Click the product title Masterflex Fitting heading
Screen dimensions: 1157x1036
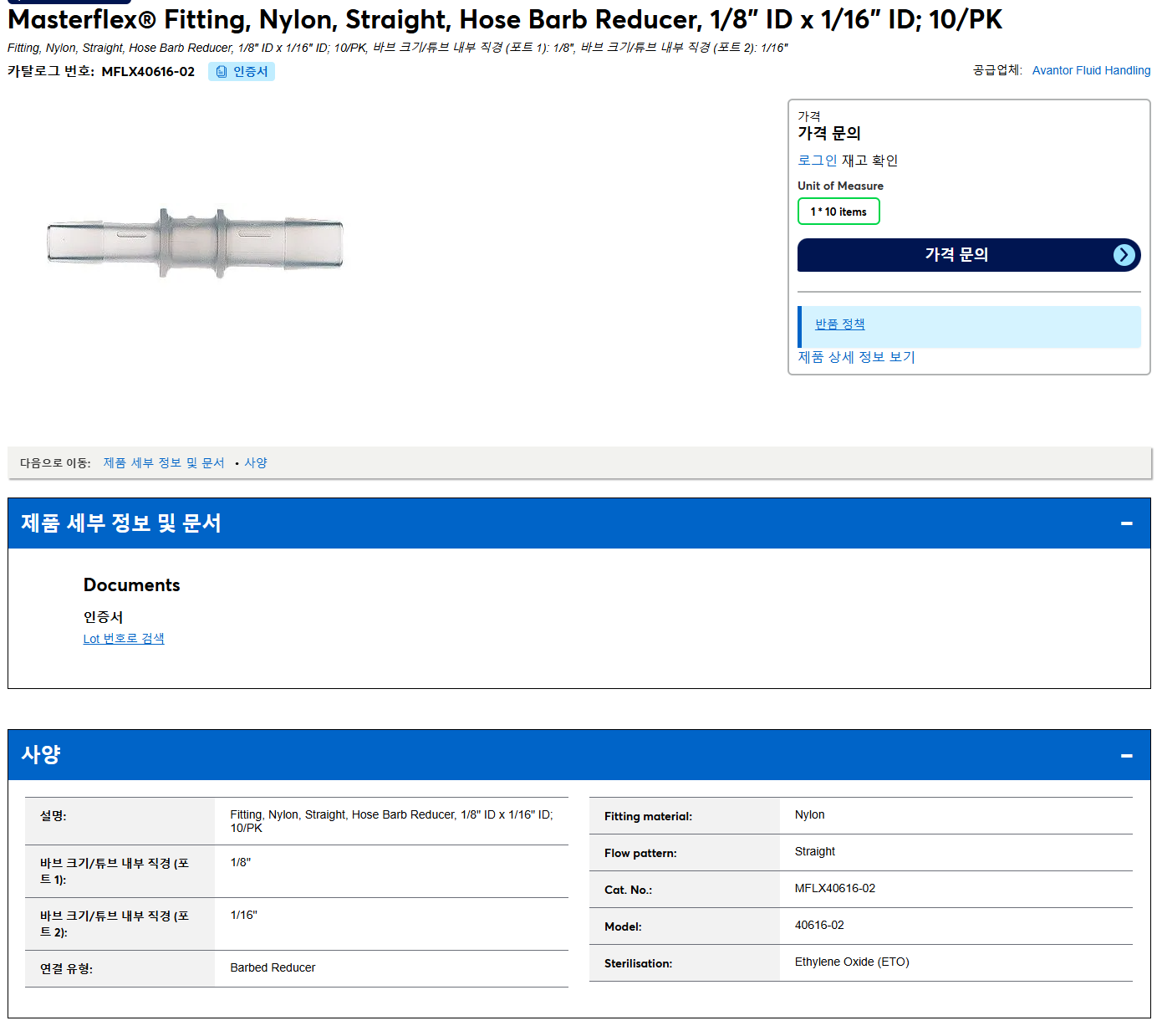click(505, 19)
